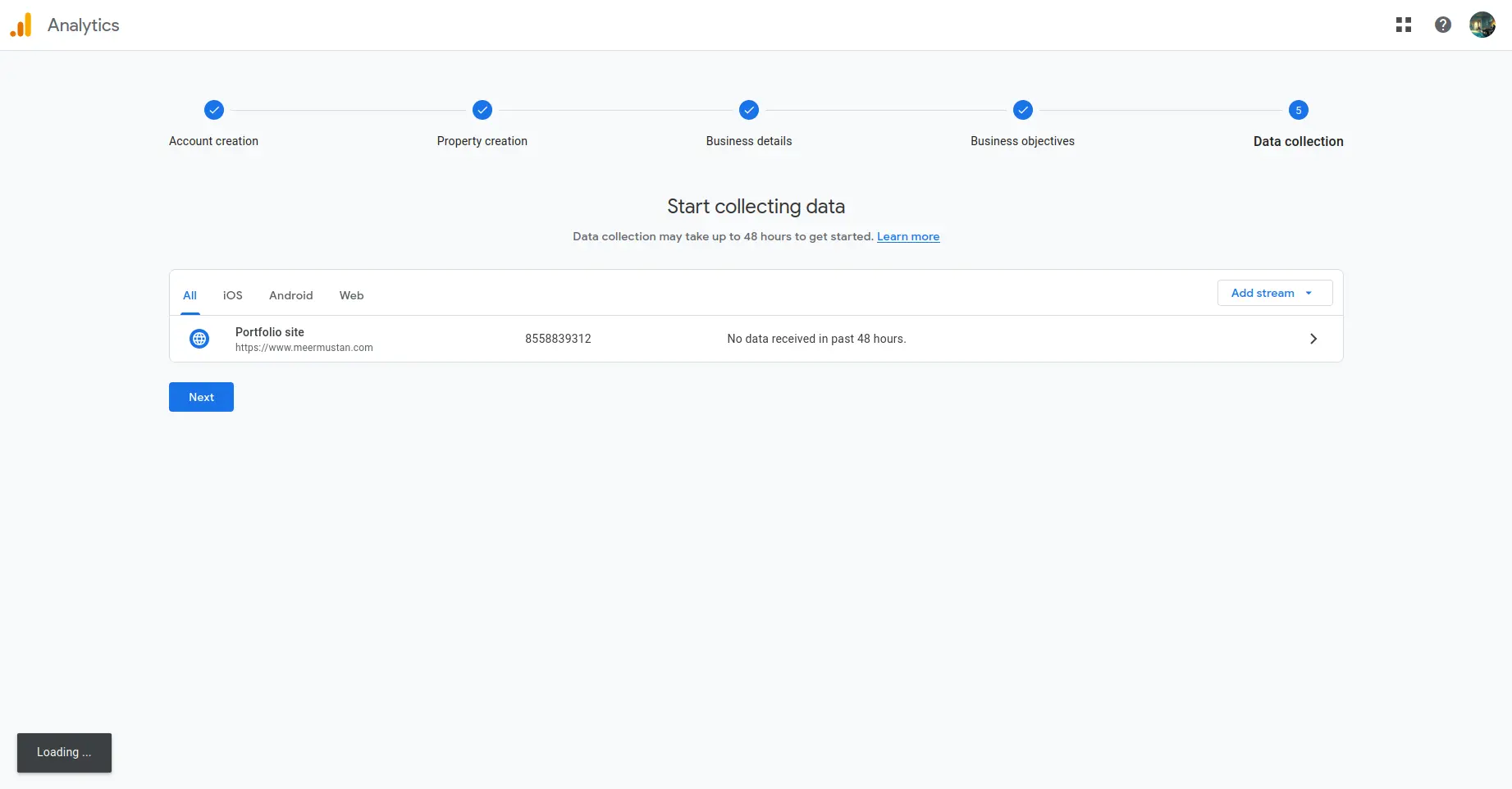
Task: Click the Portfolio site globe icon
Action: (x=199, y=338)
